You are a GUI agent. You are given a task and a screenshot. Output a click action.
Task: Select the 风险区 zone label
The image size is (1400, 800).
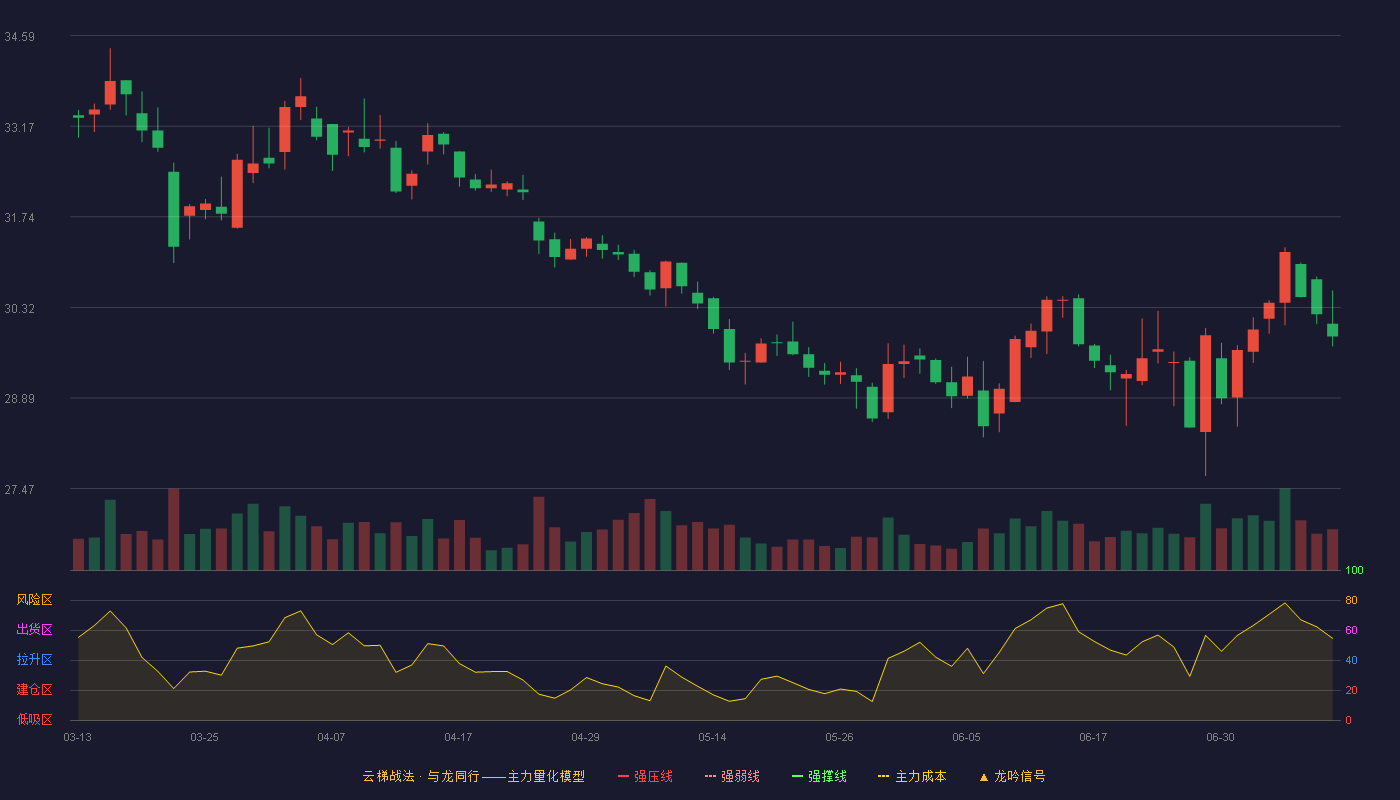tap(34, 600)
